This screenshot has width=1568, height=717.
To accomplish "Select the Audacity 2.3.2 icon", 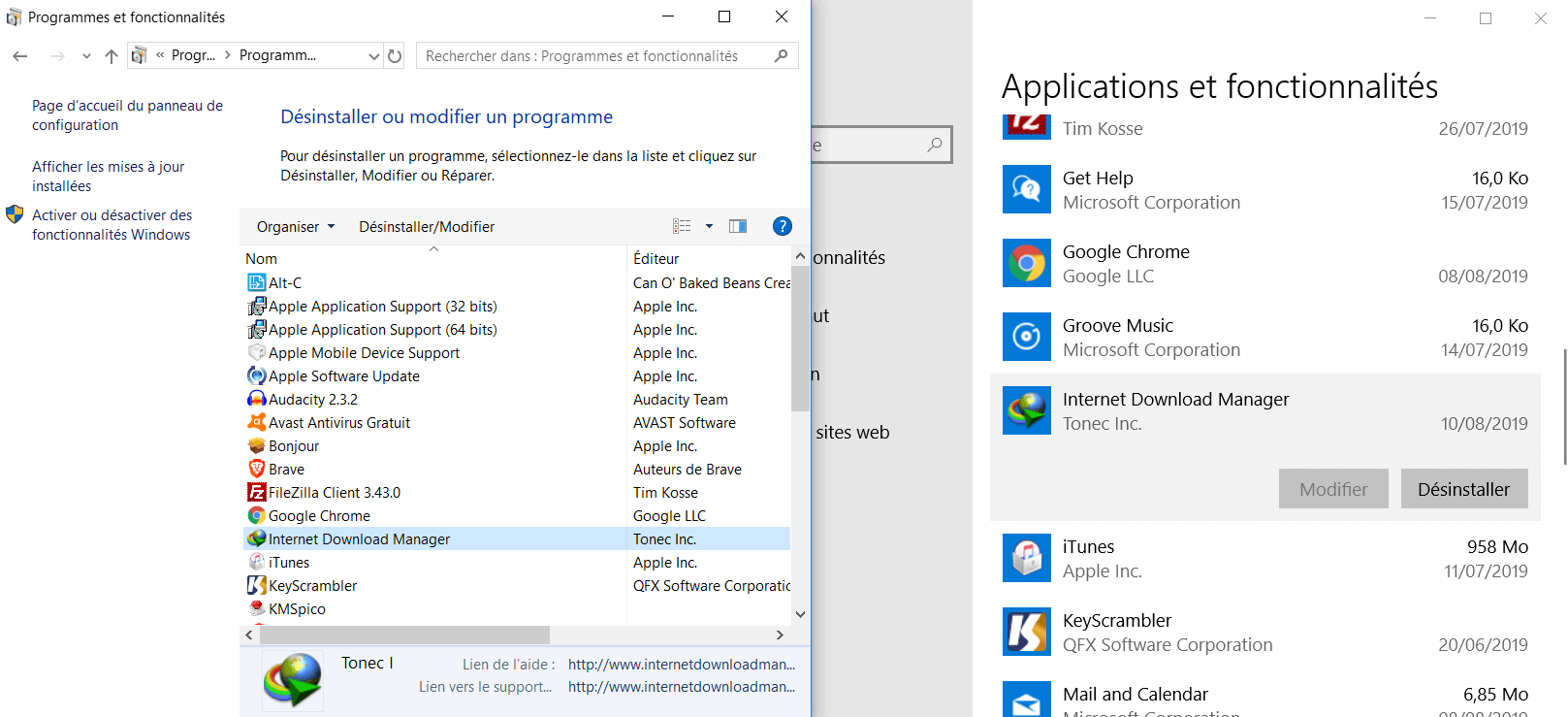I will (x=256, y=399).
